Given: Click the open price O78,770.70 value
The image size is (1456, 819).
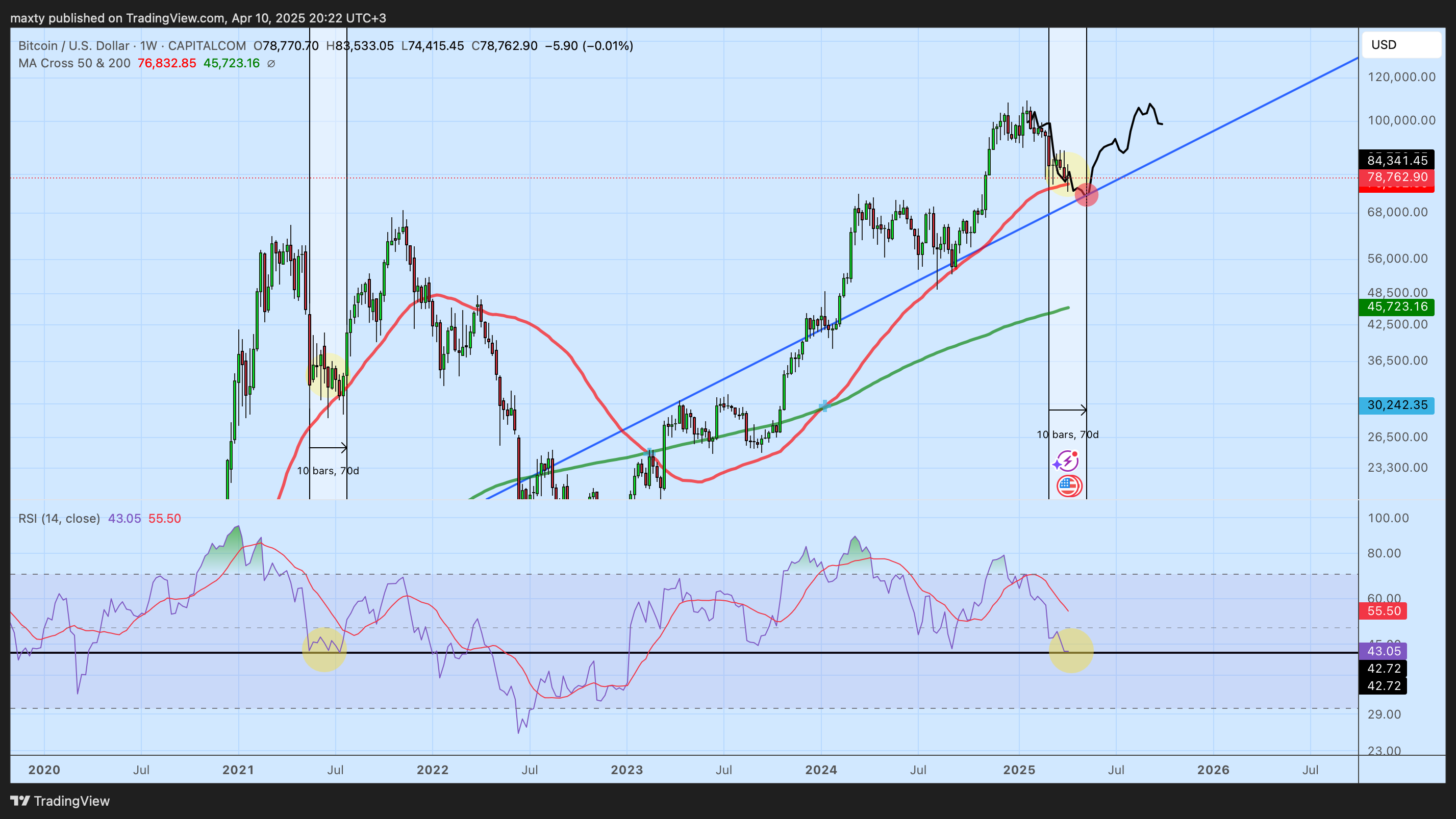Looking at the screenshot, I should [286, 46].
